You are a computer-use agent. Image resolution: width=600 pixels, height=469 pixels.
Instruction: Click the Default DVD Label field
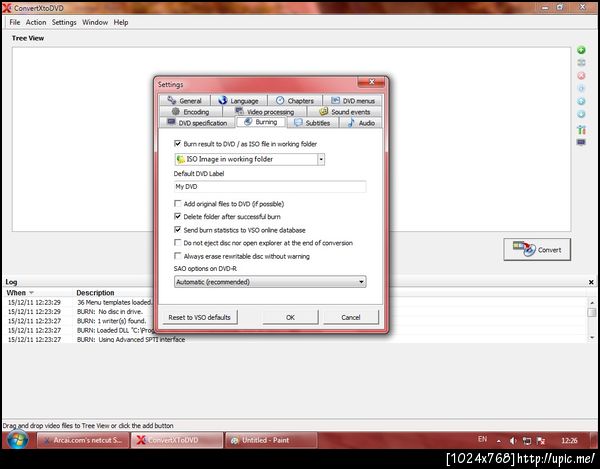pos(270,187)
